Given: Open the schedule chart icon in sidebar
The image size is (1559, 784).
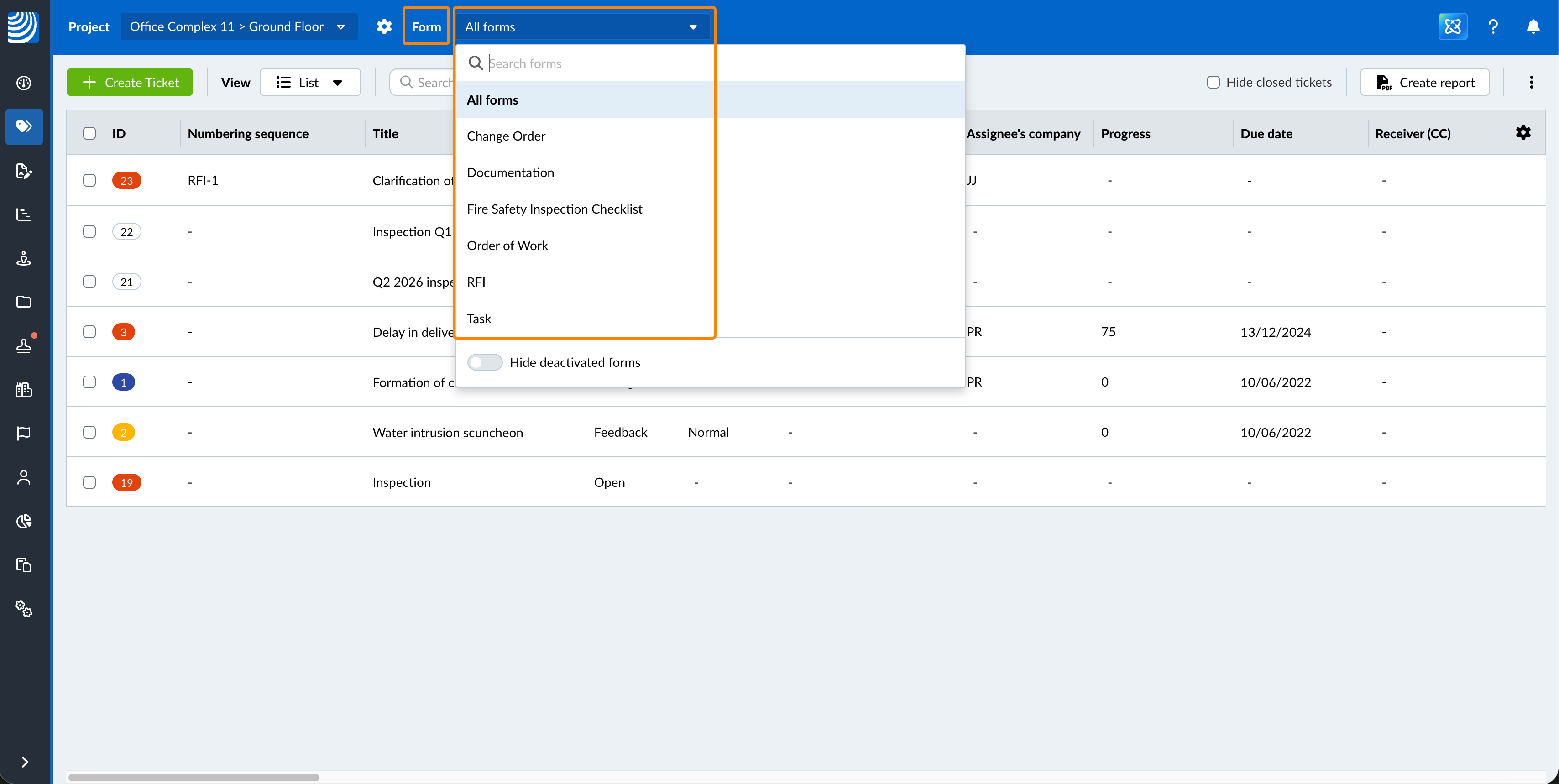Looking at the screenshot, I should point(24,214).
